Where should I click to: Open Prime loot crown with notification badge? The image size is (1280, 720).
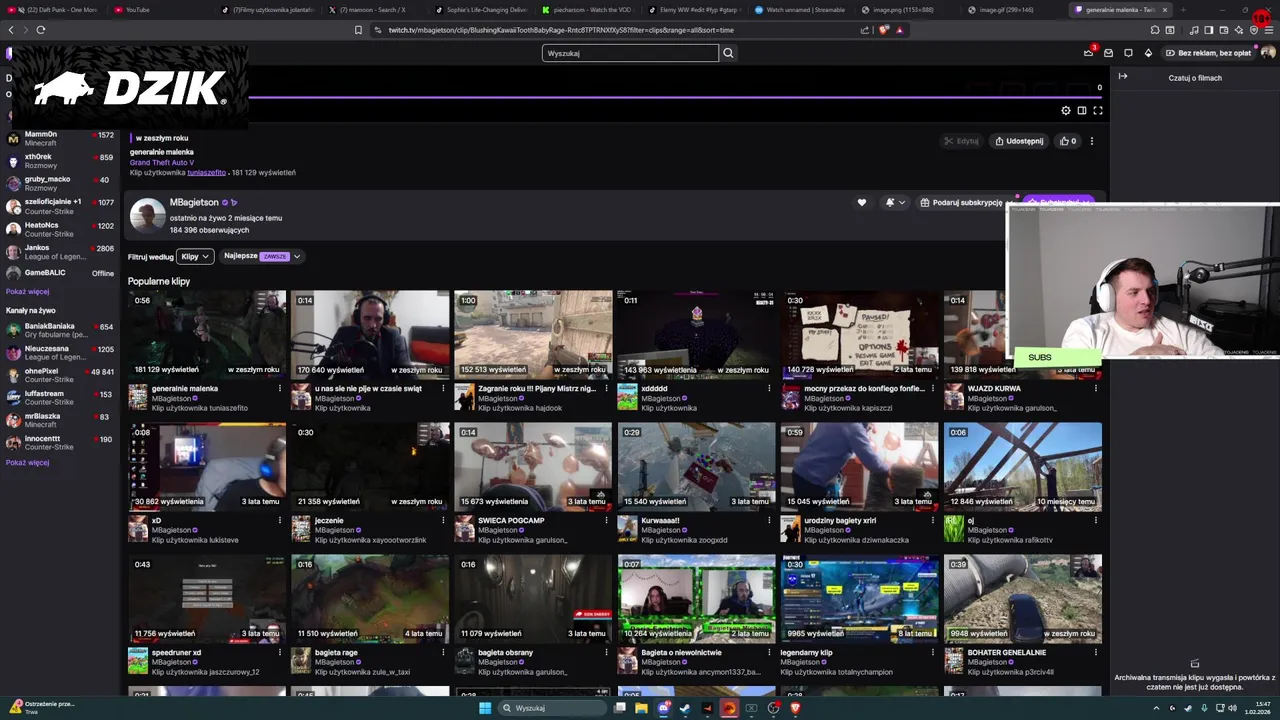(x=1090, y=52)
